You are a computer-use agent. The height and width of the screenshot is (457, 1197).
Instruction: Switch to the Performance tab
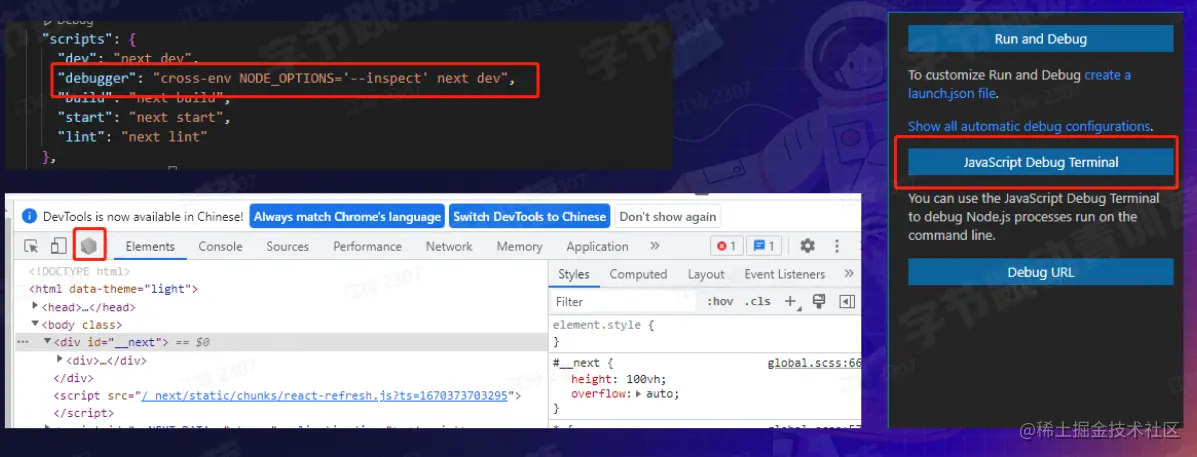[x=367, y=246]
